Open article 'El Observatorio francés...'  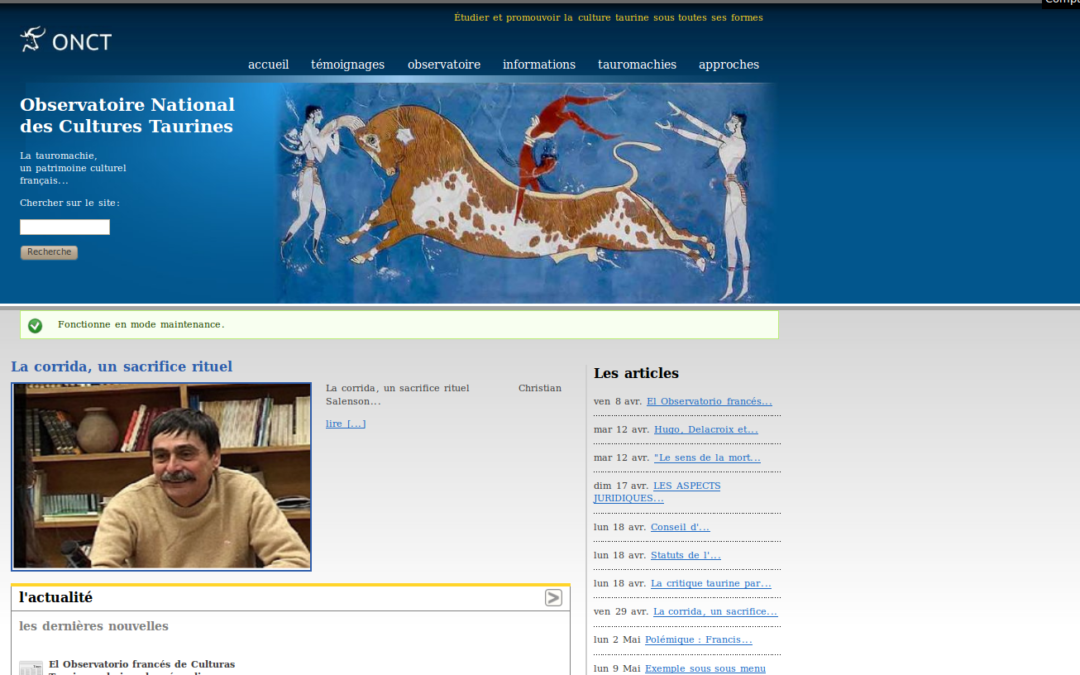tap(709, 401)
